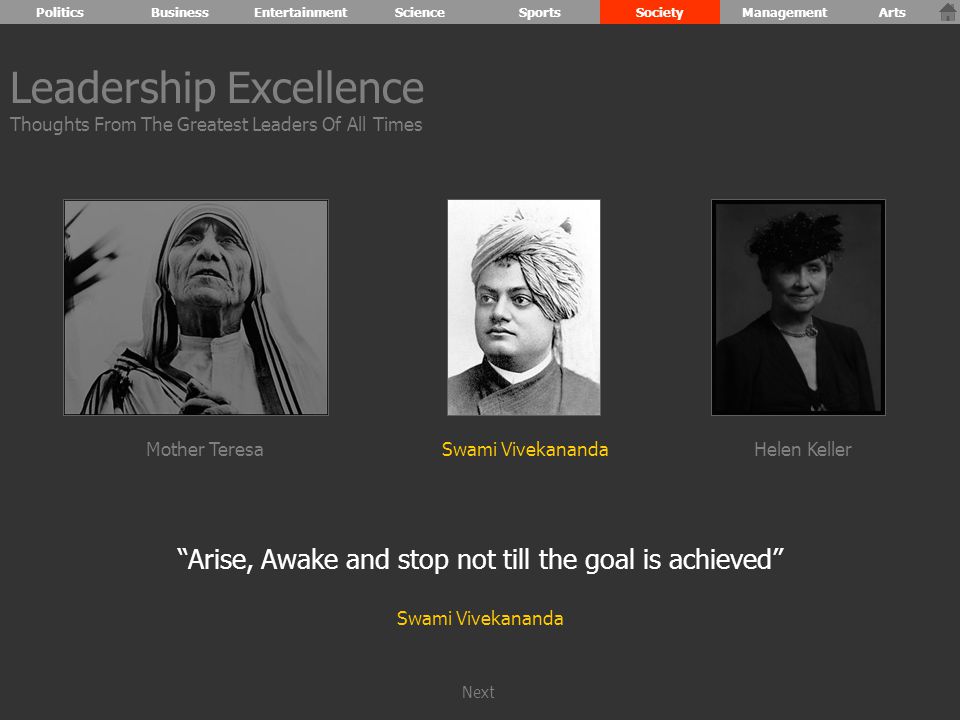This screenshot has height=720, width=960.
Task: Switch to the Business tab
Action: (180, 12)
